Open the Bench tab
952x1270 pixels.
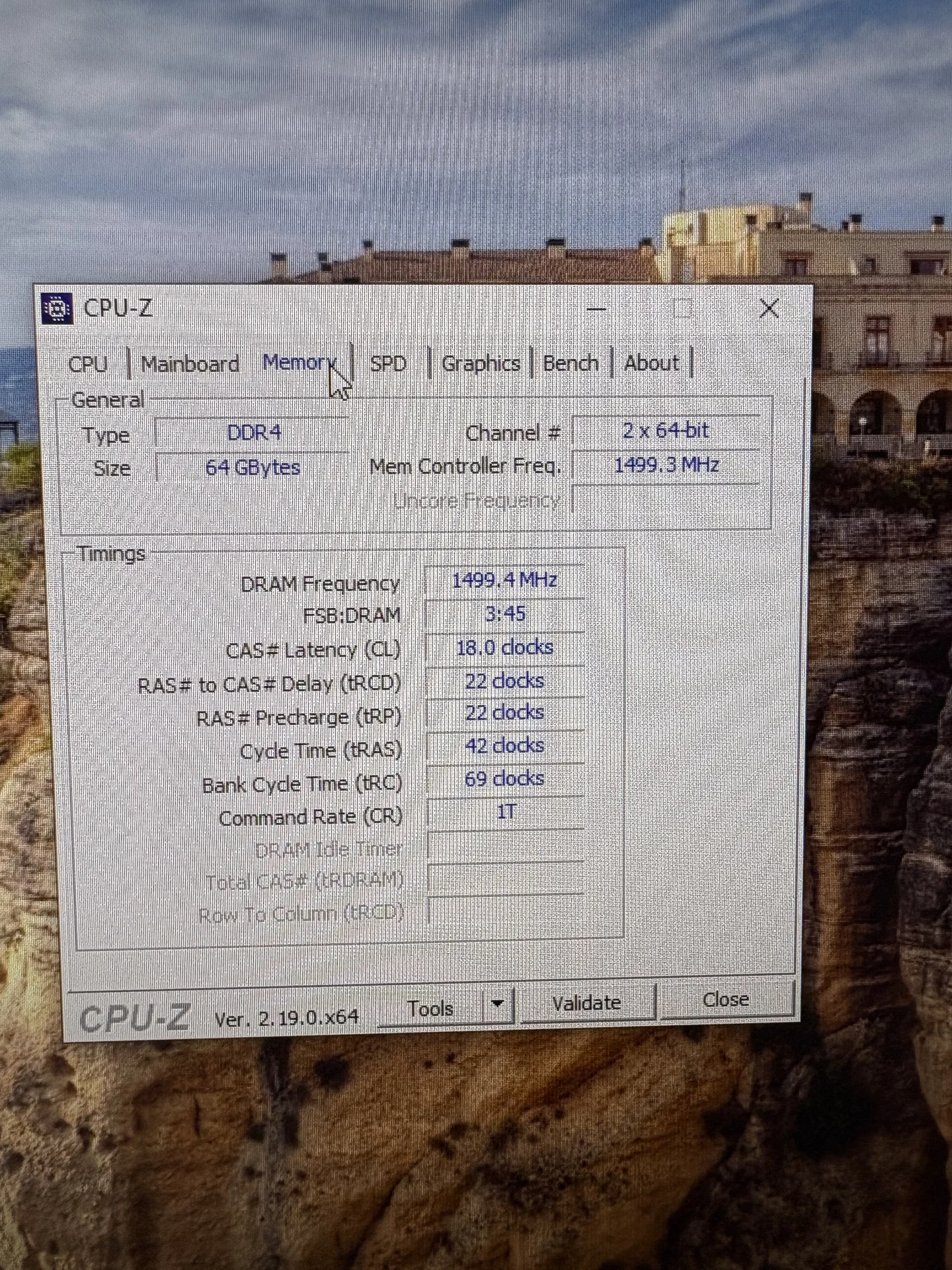point(571,362)
